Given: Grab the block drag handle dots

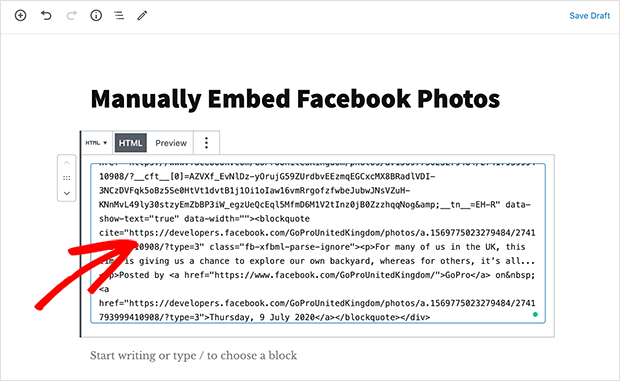Looking at the screenshot, I should (66, 178).
